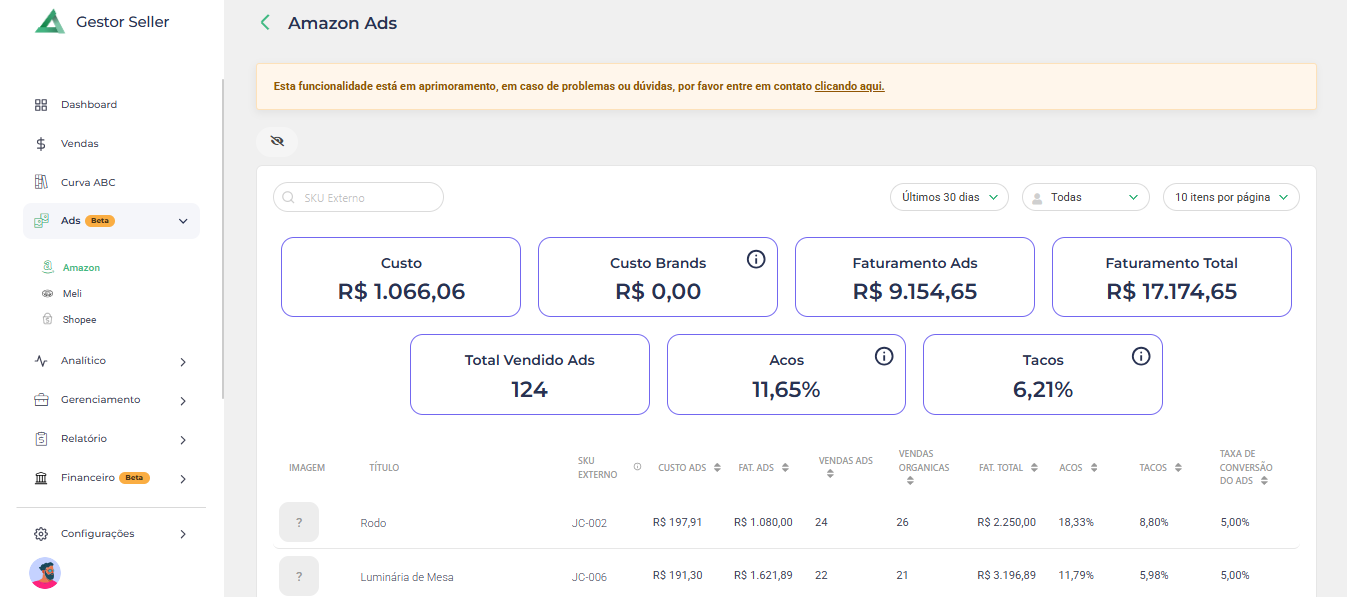Sort the table by Custo Ads
Screen dimensions: 1347x597
coord(717,468)
